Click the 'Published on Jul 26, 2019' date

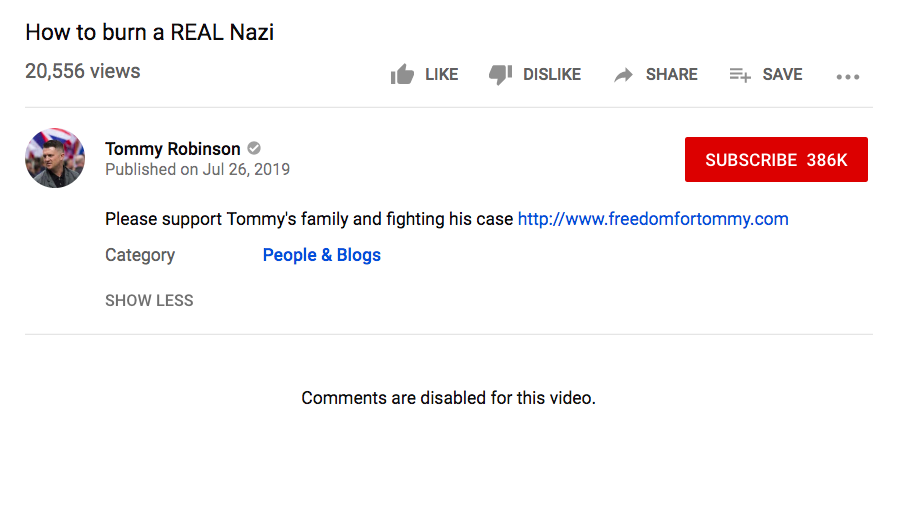pyautogui.click(x=197, y=170)
